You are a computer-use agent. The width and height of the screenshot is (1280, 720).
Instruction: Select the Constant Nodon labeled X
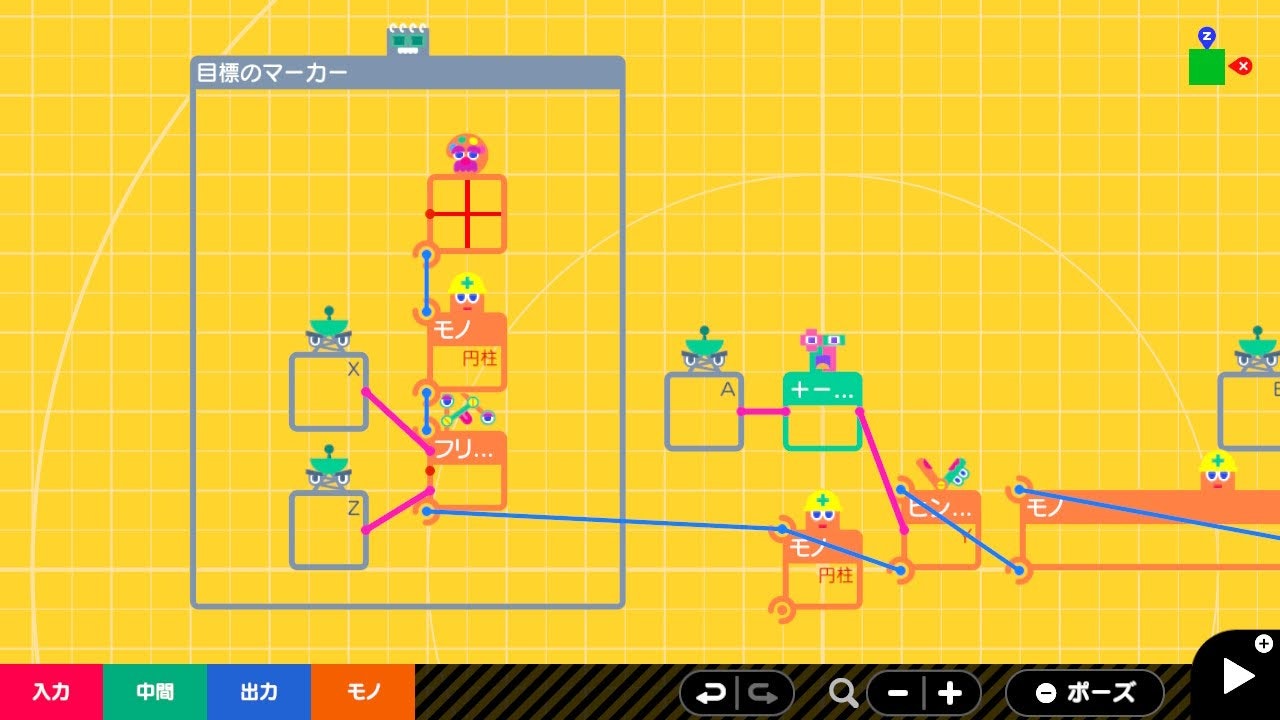(329, 391)
